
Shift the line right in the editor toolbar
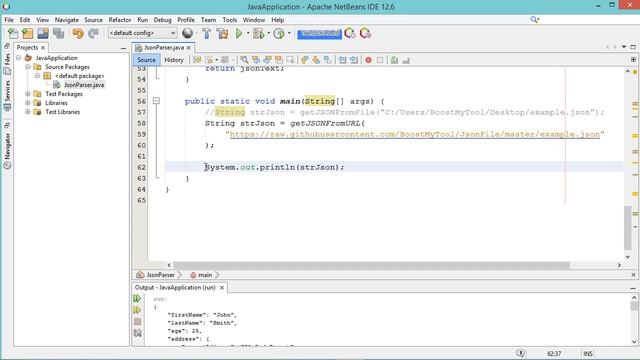[x=354, y=60]
